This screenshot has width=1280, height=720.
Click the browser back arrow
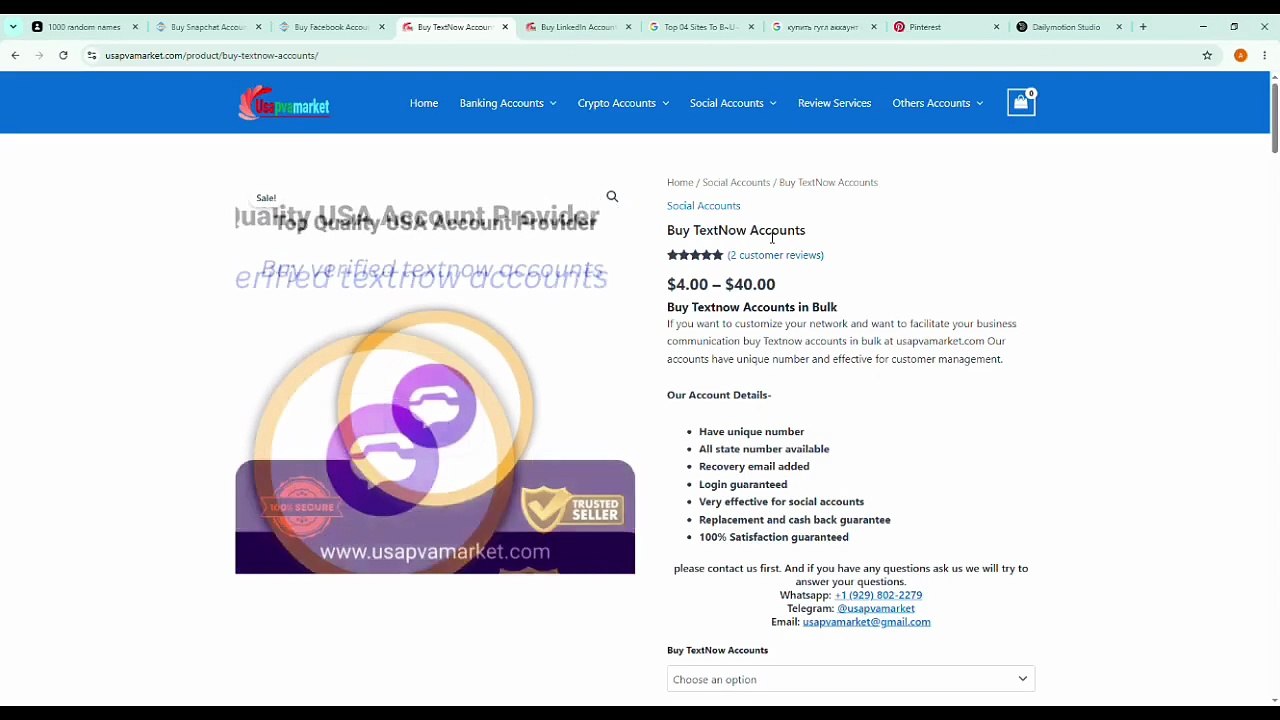click(15, 55)
